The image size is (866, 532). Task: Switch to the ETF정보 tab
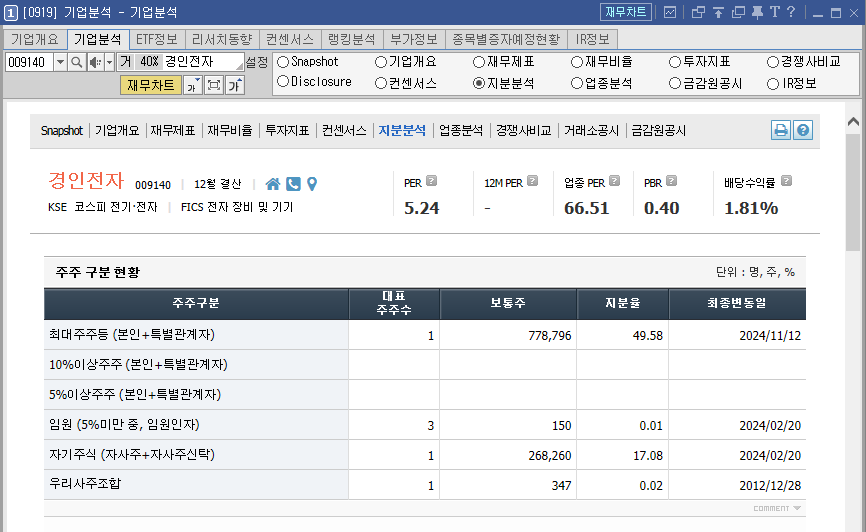click(157, 39)
